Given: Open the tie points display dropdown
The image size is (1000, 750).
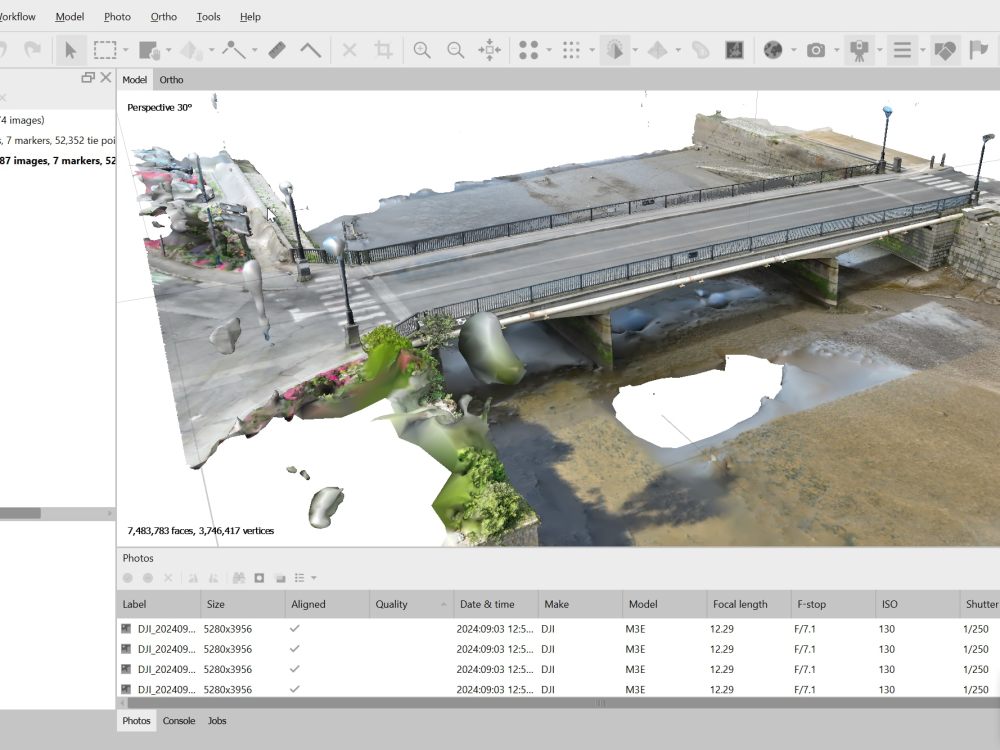Looking at the screenshot, I should [548, 50].
